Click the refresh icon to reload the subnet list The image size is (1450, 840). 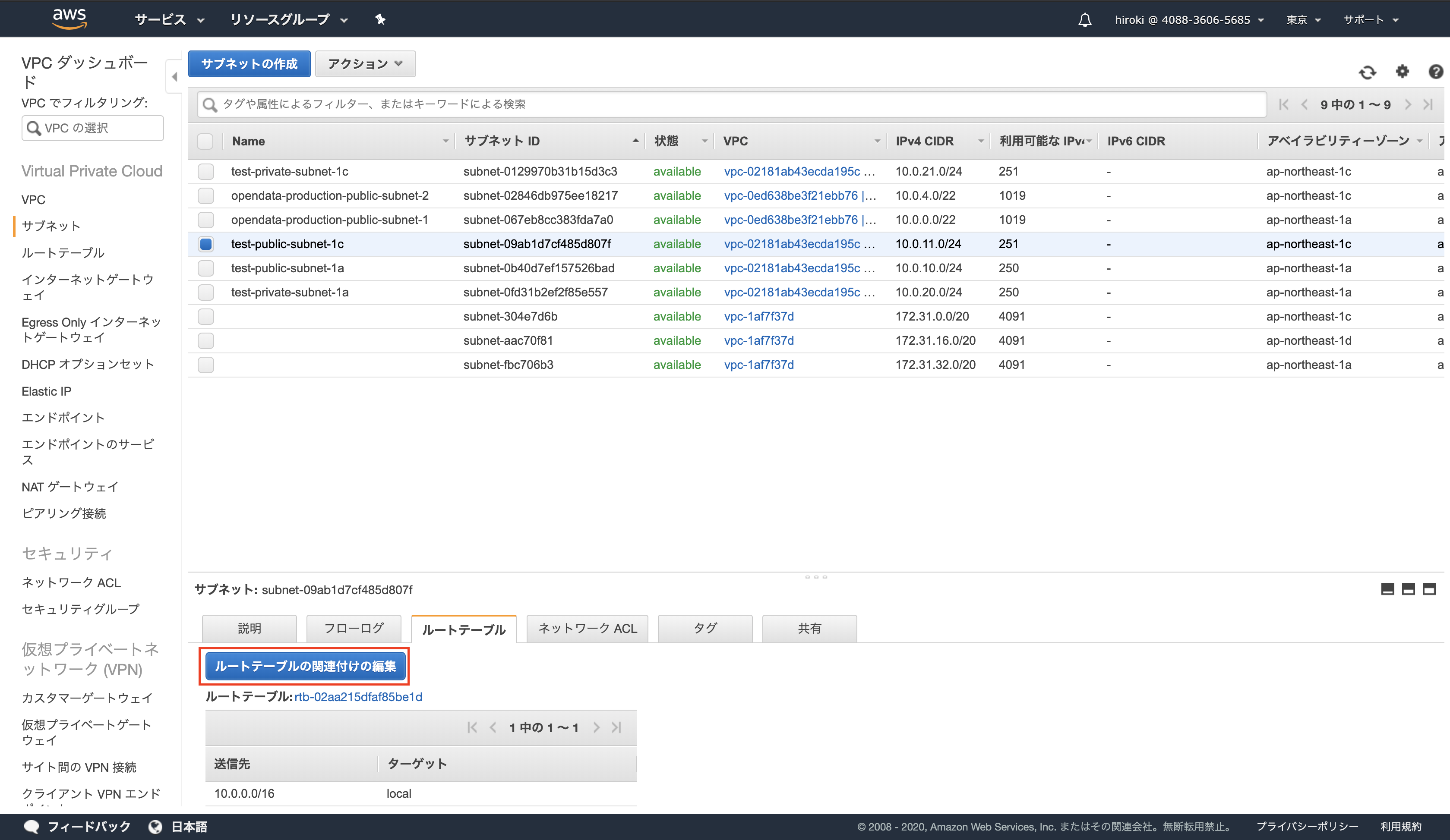tap(1368, 72)
